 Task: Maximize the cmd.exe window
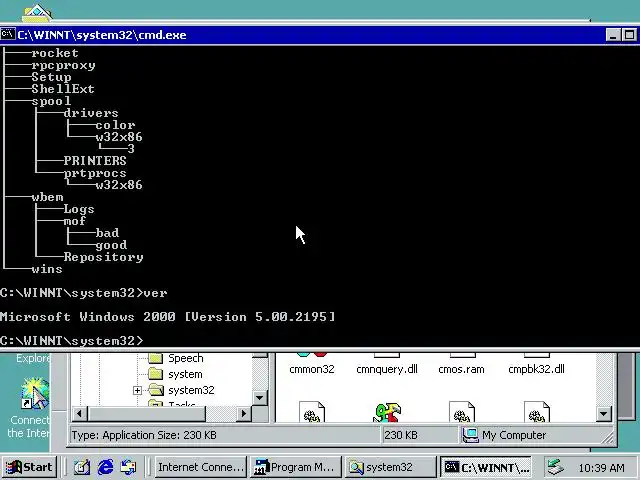click(629, 35)
